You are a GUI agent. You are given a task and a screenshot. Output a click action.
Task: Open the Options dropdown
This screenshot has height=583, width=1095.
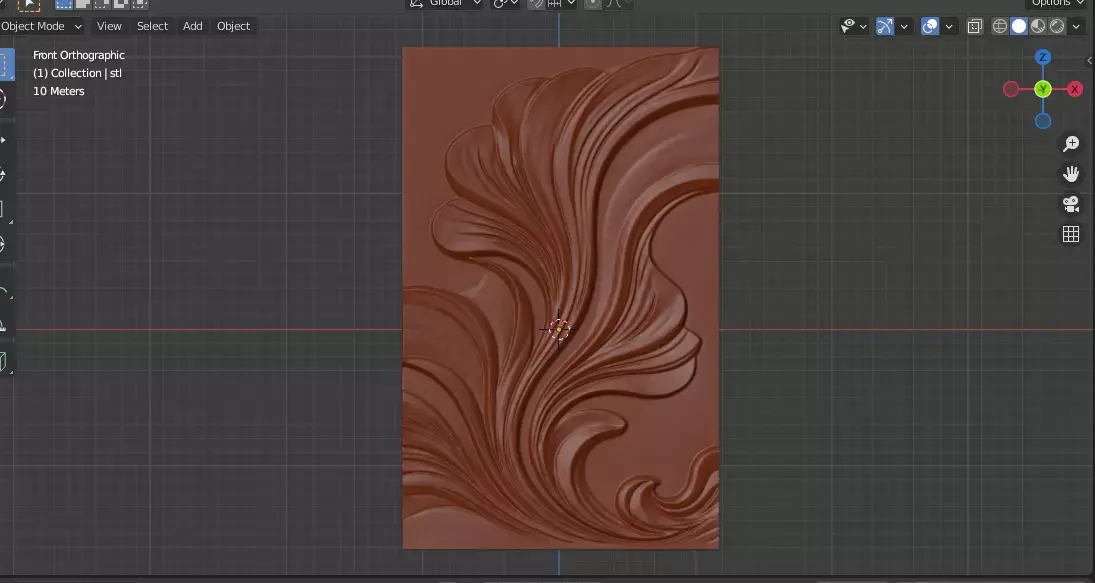[1057, 3]
